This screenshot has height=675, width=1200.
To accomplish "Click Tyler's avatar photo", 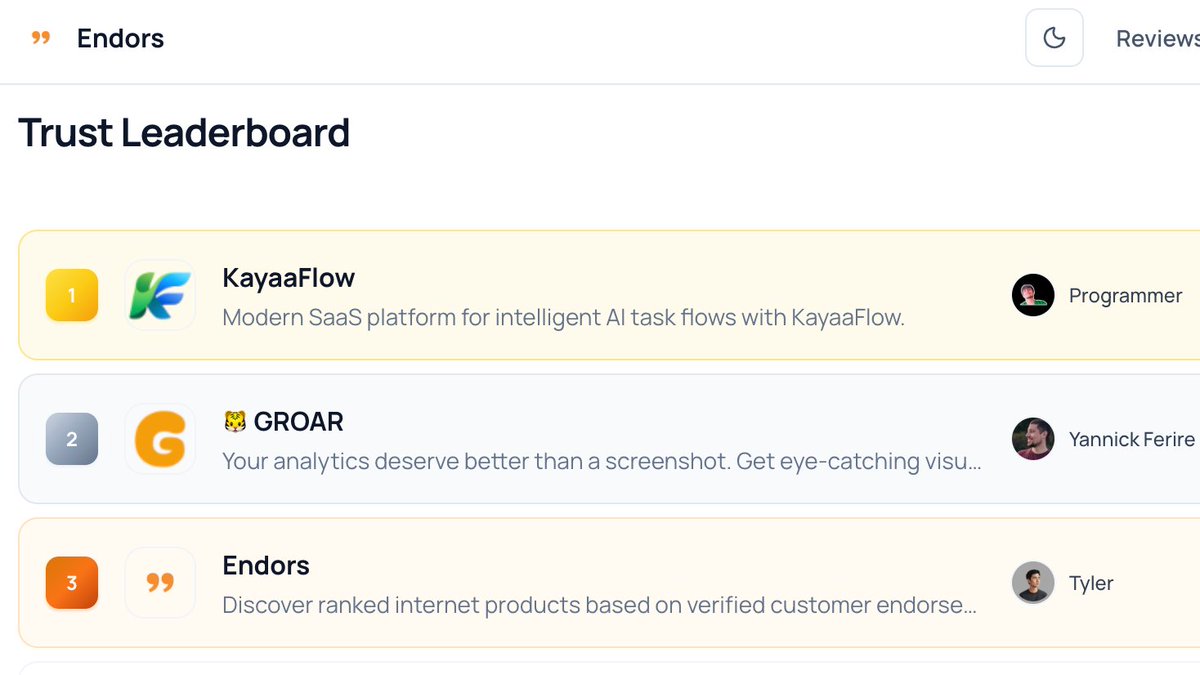I will click(1033, 583).
